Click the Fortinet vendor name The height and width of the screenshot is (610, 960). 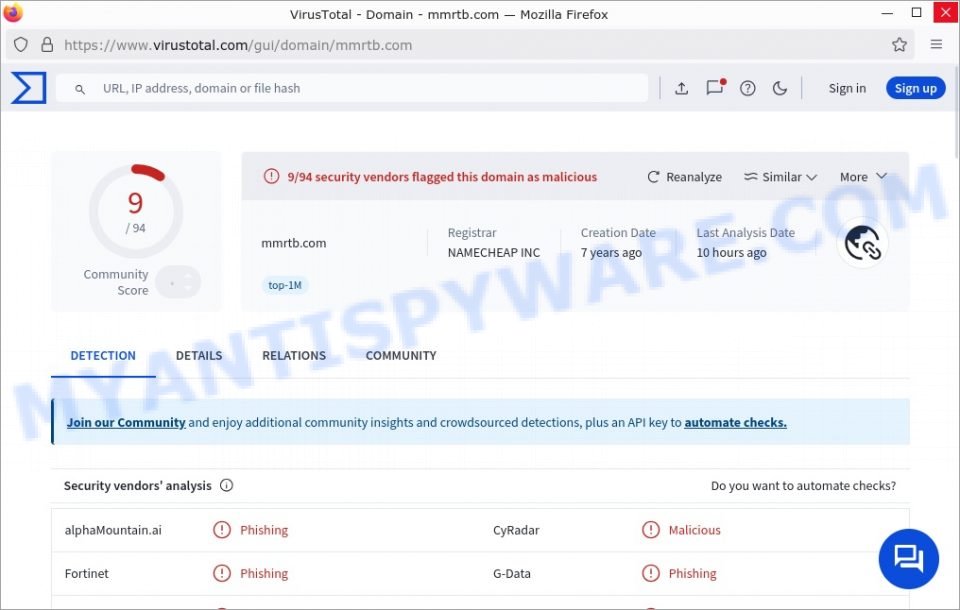click(x=86, y=573)
